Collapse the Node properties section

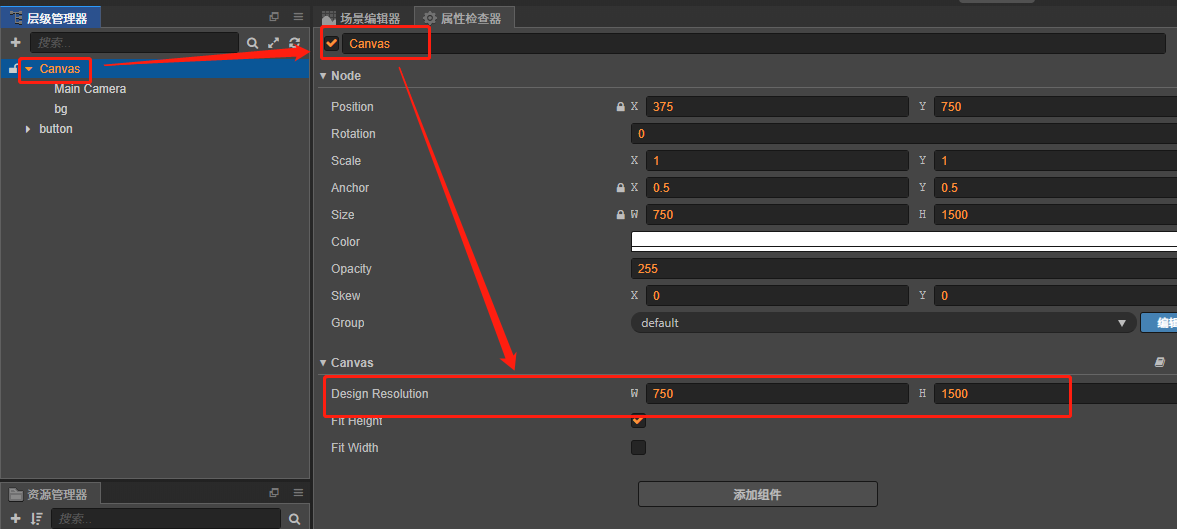(x=324, y=76)
